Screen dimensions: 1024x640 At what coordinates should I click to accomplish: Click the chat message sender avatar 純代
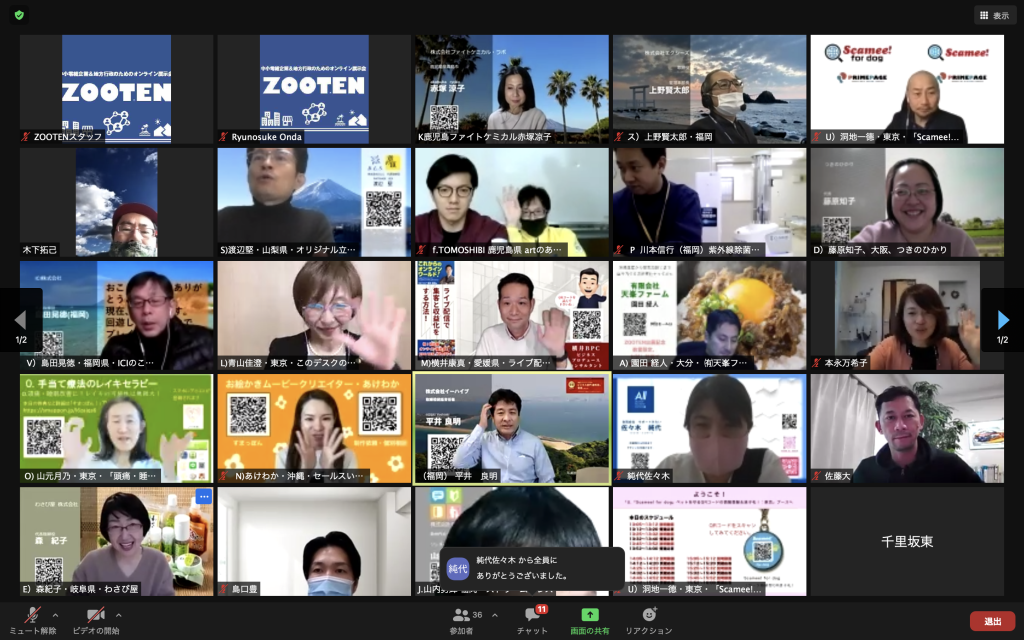pyautogui.click(x=457, y=568)
